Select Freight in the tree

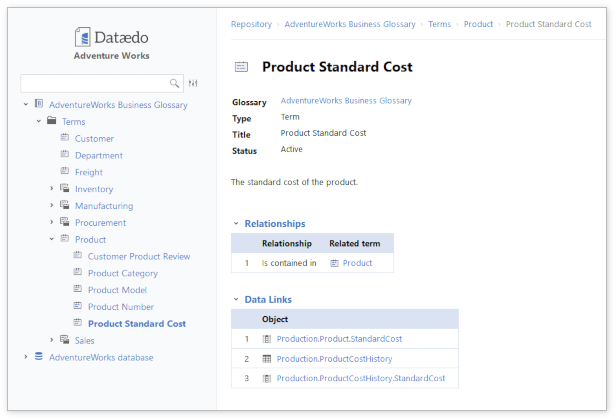89,172
